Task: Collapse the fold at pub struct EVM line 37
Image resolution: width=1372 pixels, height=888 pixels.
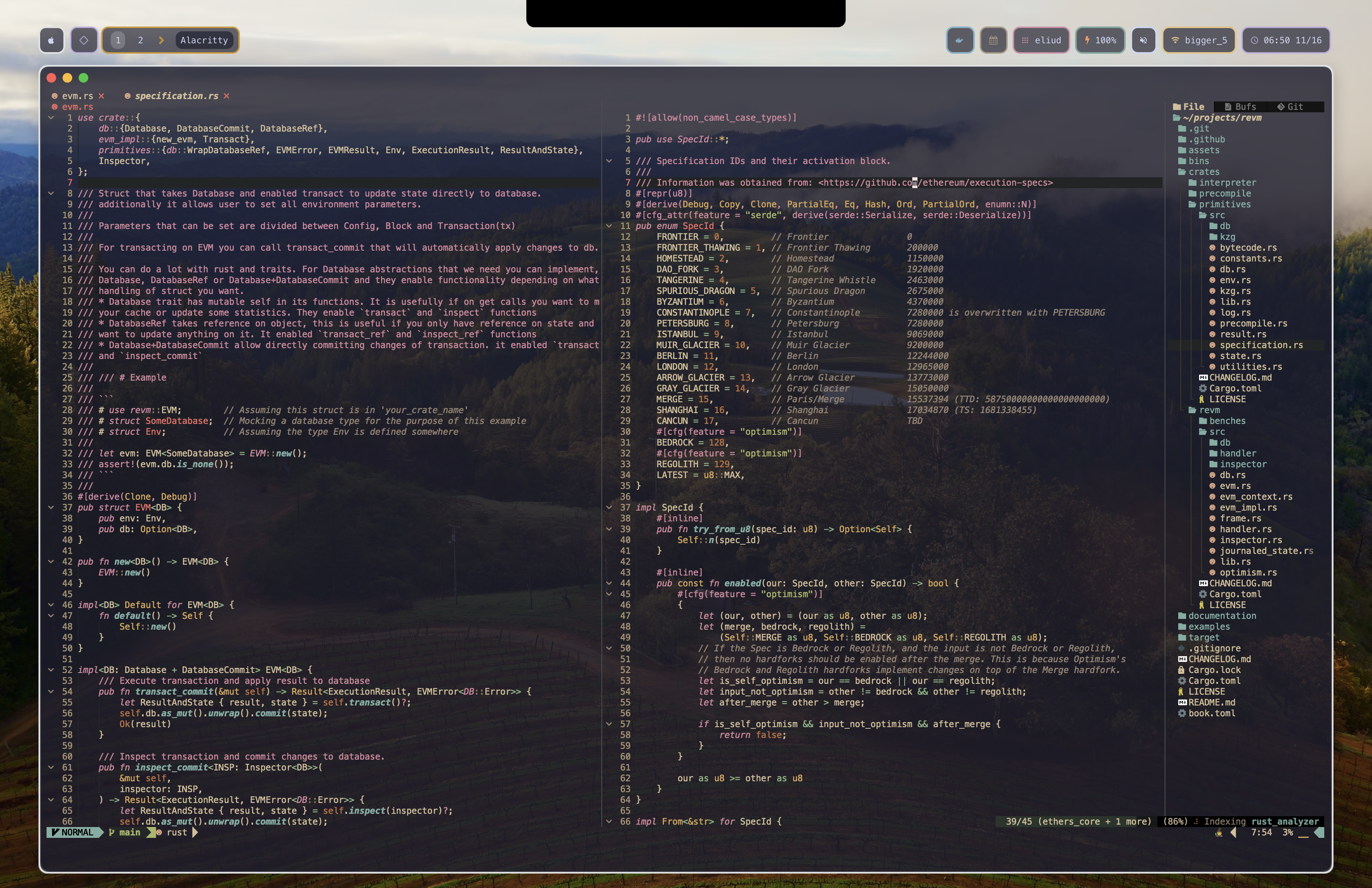Action: [x=51, y=508]
